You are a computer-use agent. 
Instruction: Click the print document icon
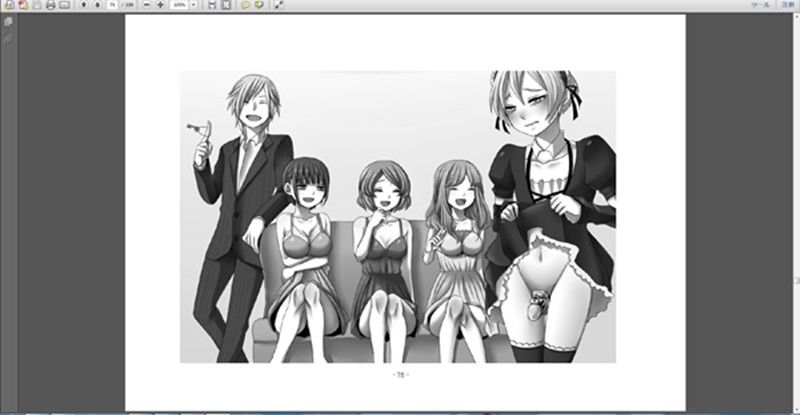[x=50, y=5]
